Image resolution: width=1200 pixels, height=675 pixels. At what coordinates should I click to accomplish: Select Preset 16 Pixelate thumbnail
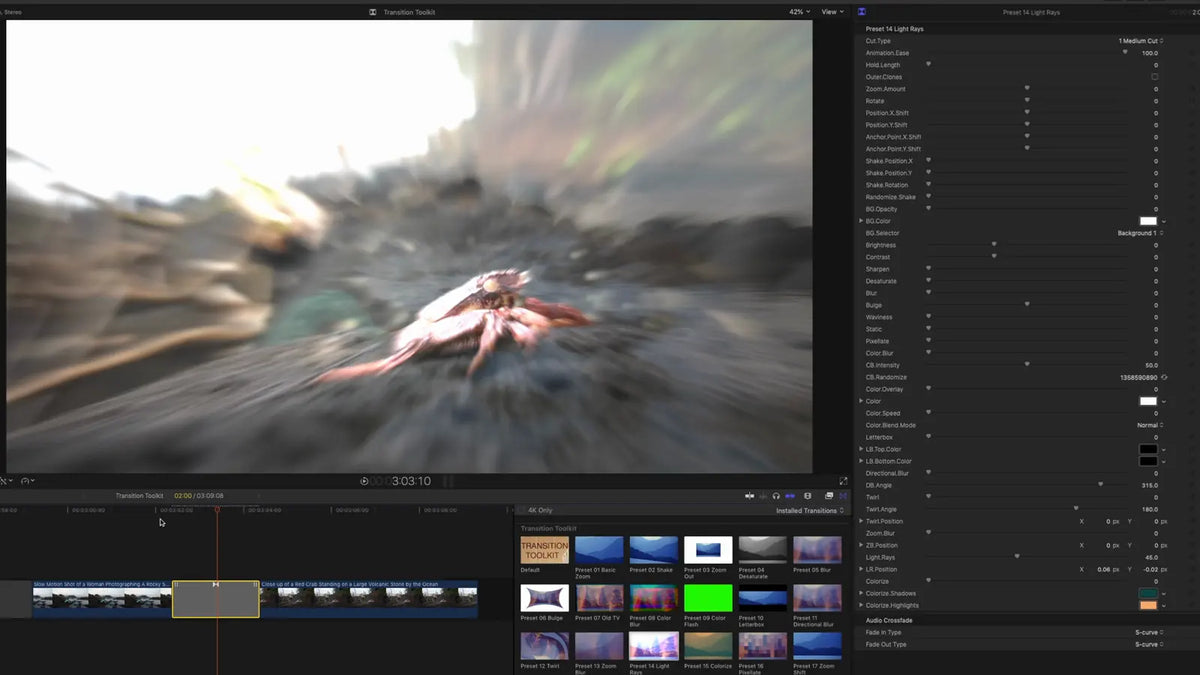[x=763, y=646]
